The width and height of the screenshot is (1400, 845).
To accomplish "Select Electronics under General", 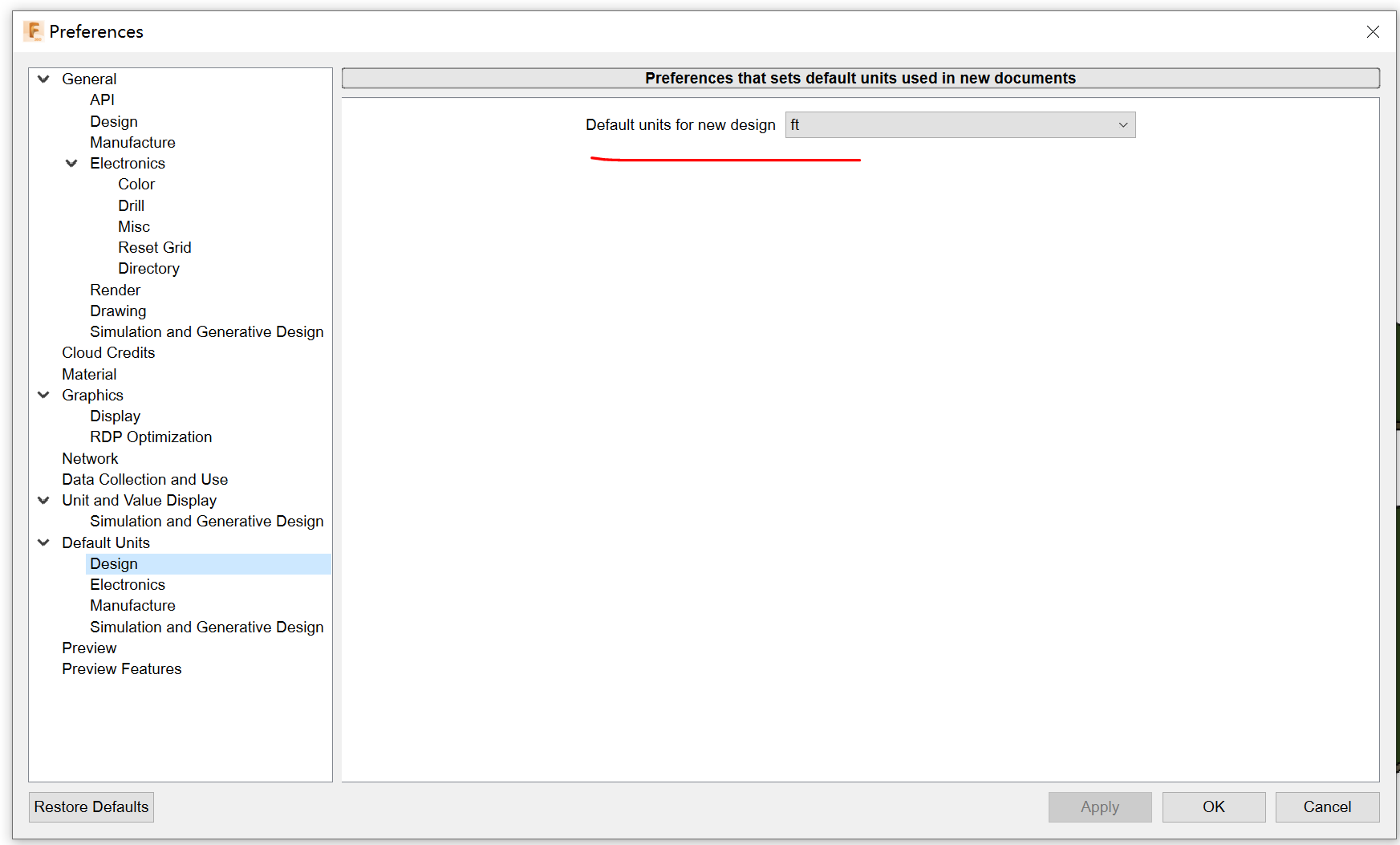I will (x=128, y=163).
